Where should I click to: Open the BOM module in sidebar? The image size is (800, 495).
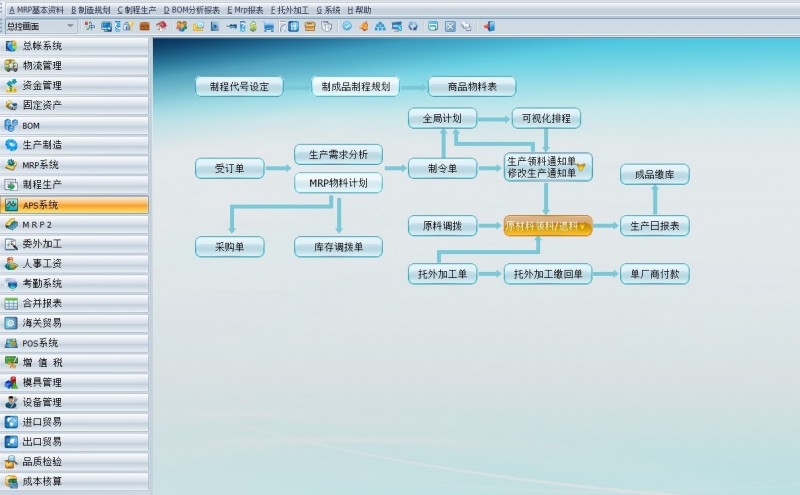(74, 125)
